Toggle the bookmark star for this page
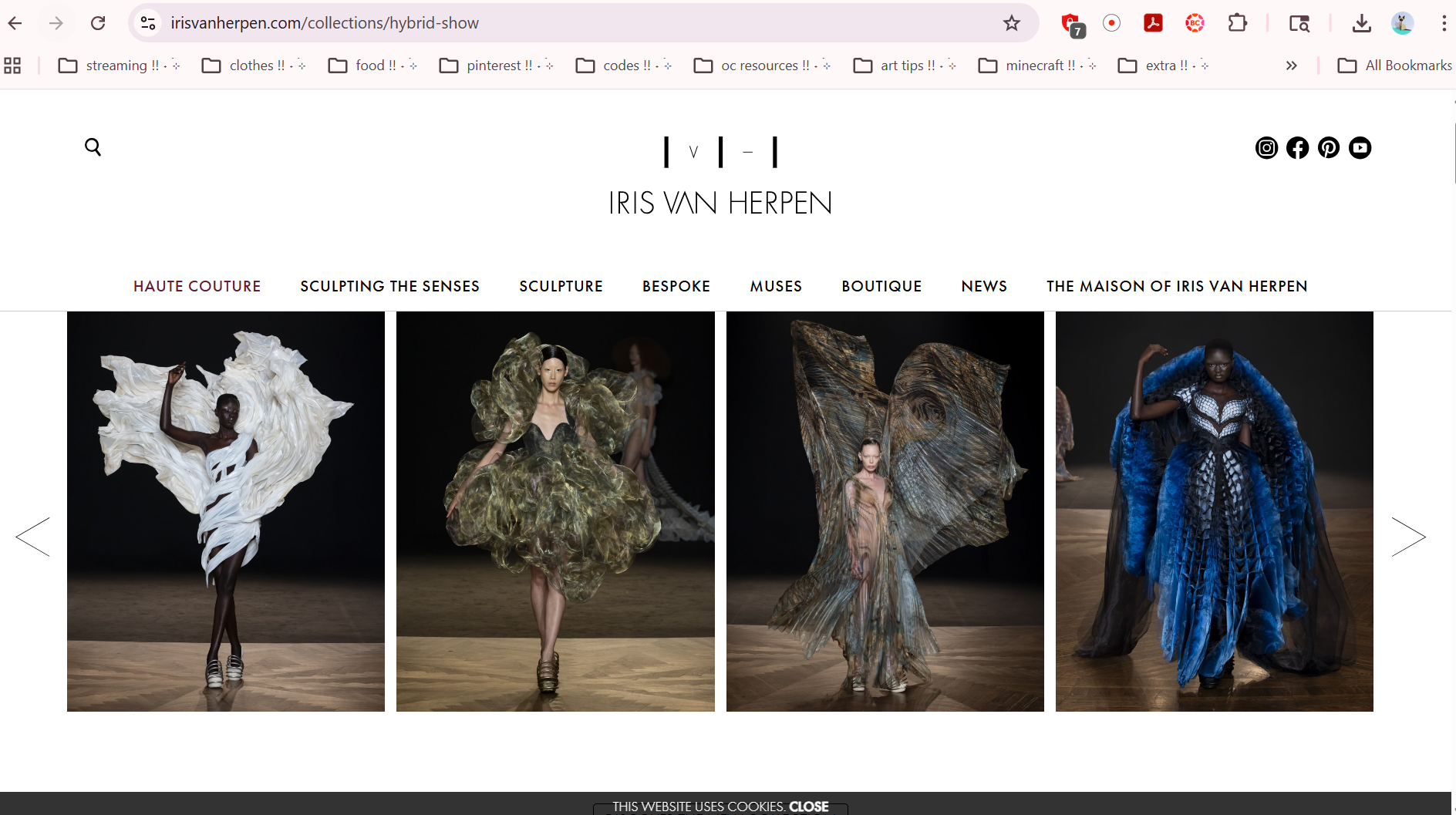The width and height of the screenshot is (1456, 815). click(1012, 22)
